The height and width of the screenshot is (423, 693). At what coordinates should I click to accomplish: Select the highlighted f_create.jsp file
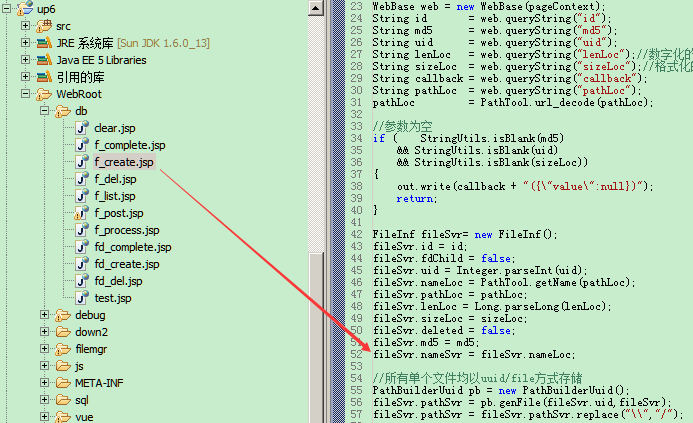[x=124, y=162]
